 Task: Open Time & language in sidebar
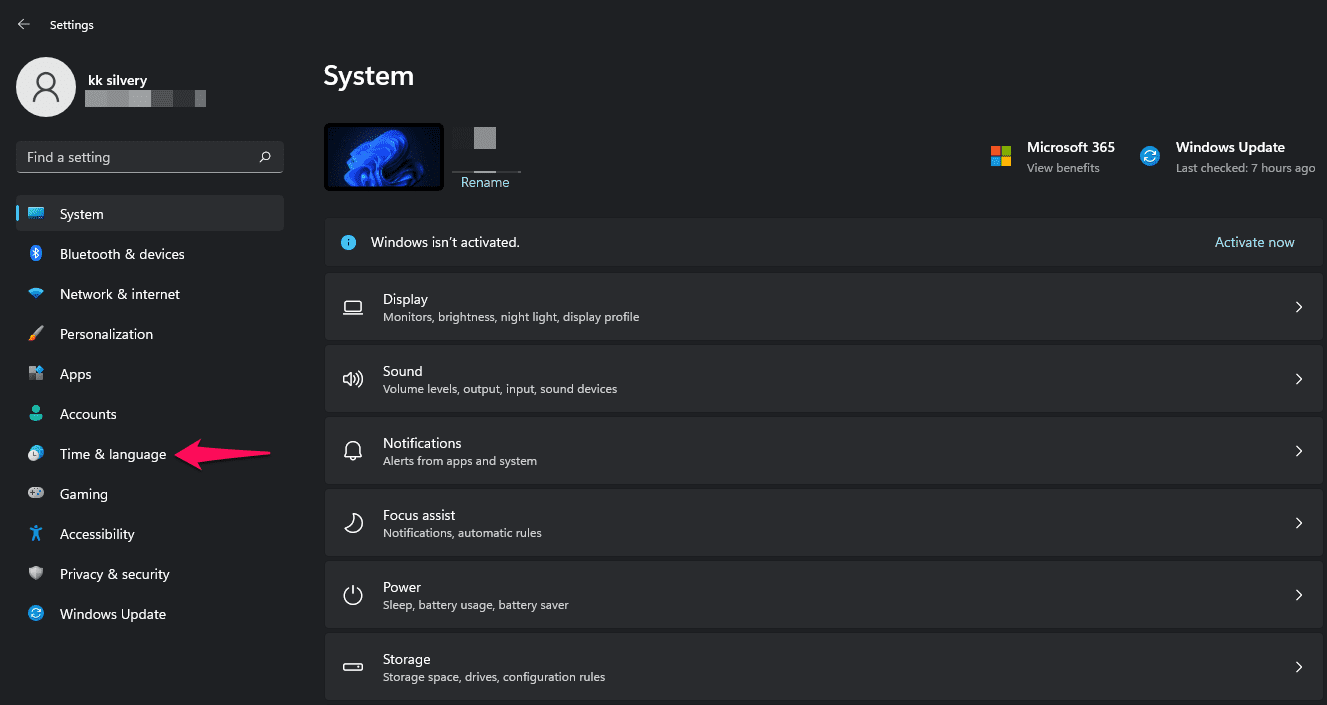[x=112, y=454]
